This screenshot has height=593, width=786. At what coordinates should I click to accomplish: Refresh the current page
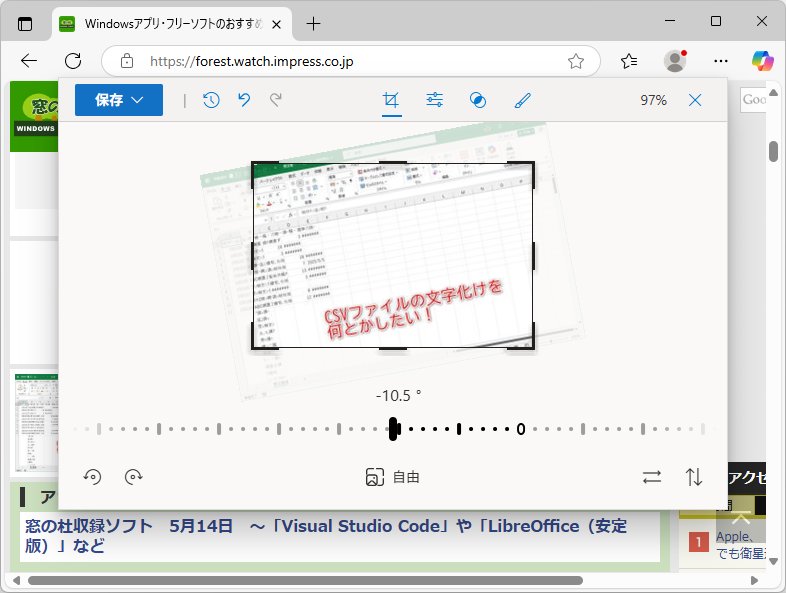pos(73,61)
